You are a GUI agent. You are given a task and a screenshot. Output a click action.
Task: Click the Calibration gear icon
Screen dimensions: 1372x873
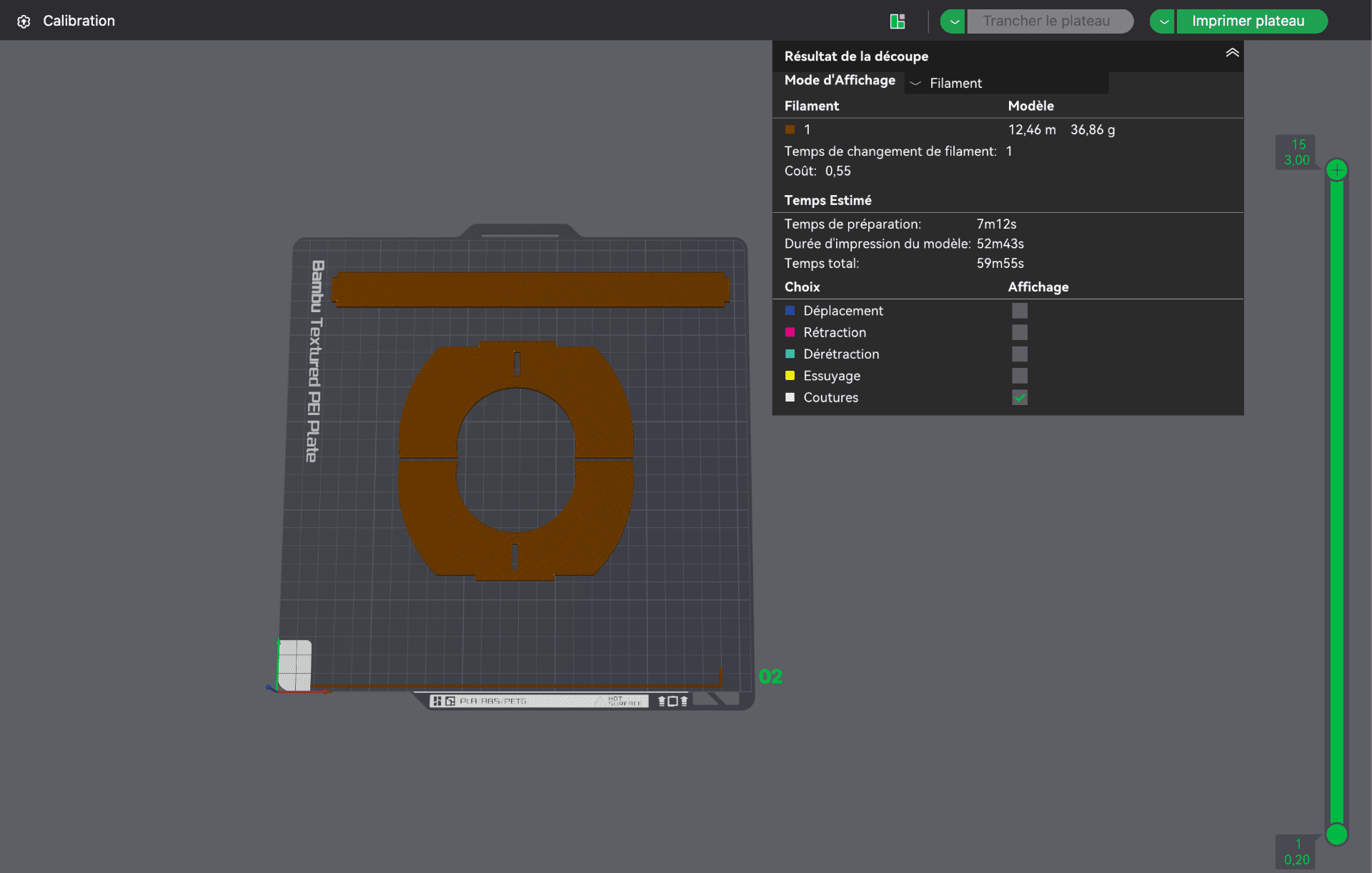click(x=24, y=21)
